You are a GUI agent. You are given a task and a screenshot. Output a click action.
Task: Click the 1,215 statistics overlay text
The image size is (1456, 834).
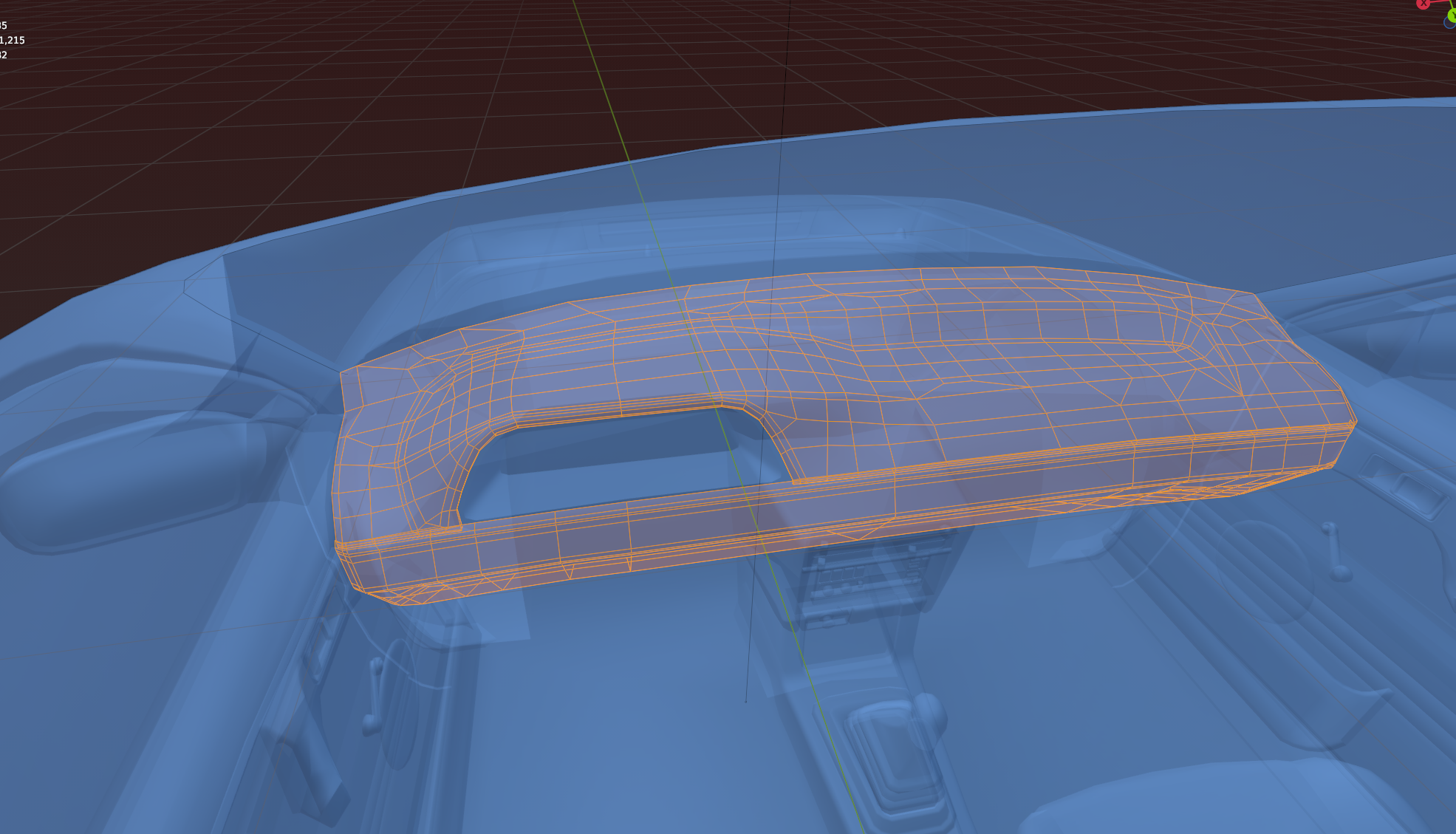click(x=12, y=41)
